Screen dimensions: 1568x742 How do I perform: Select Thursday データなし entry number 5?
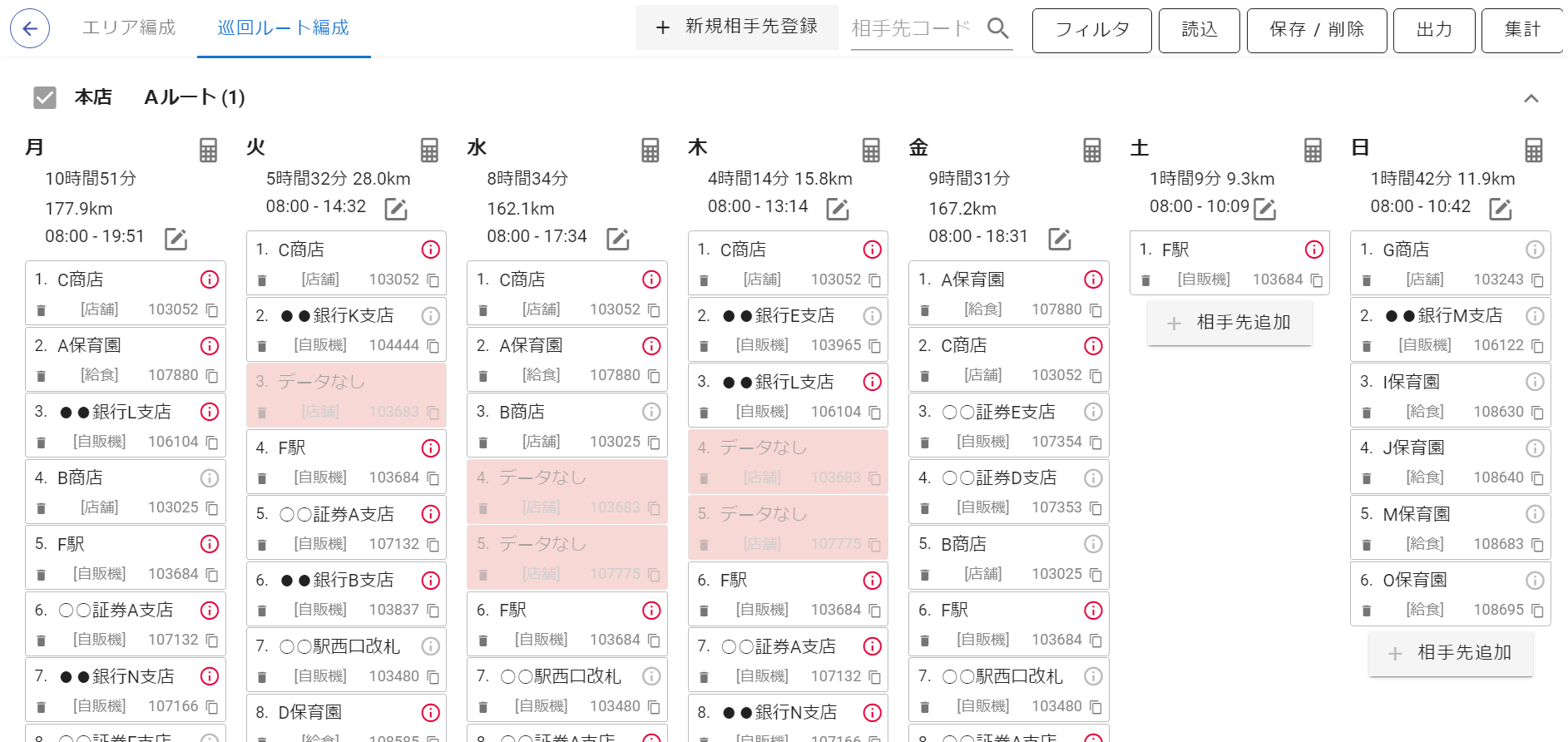click(788, 527)
